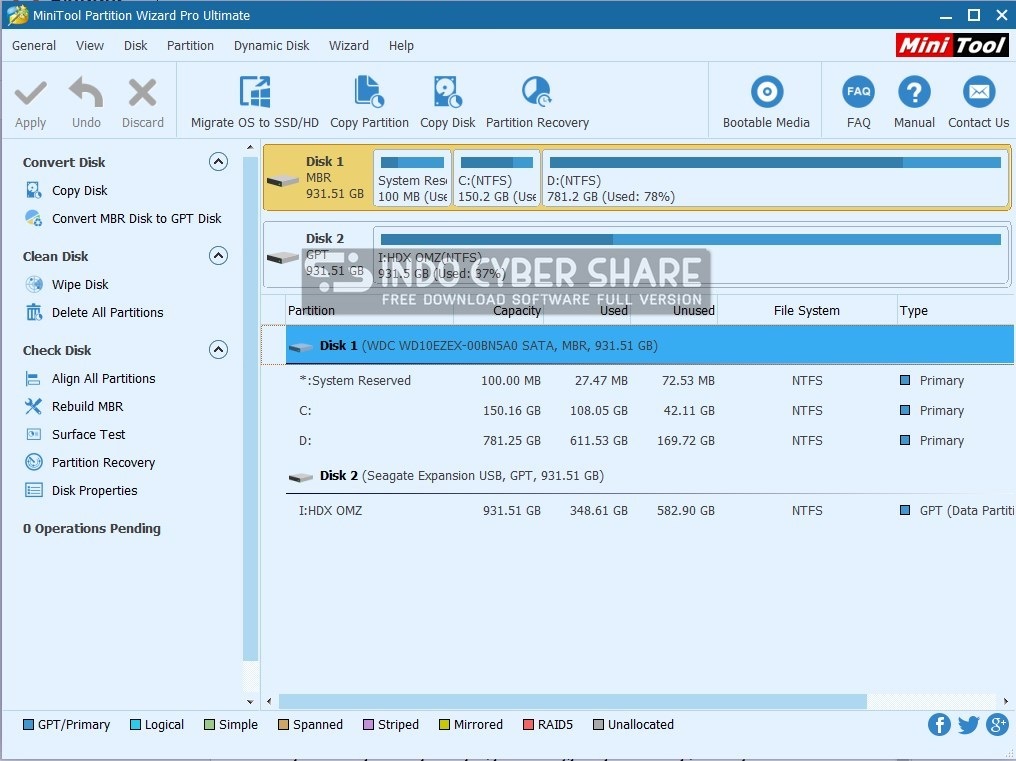Viewport: 1016px width, 761px height.
Task: Open the Facebook share icon
Action: pos(939,724)
